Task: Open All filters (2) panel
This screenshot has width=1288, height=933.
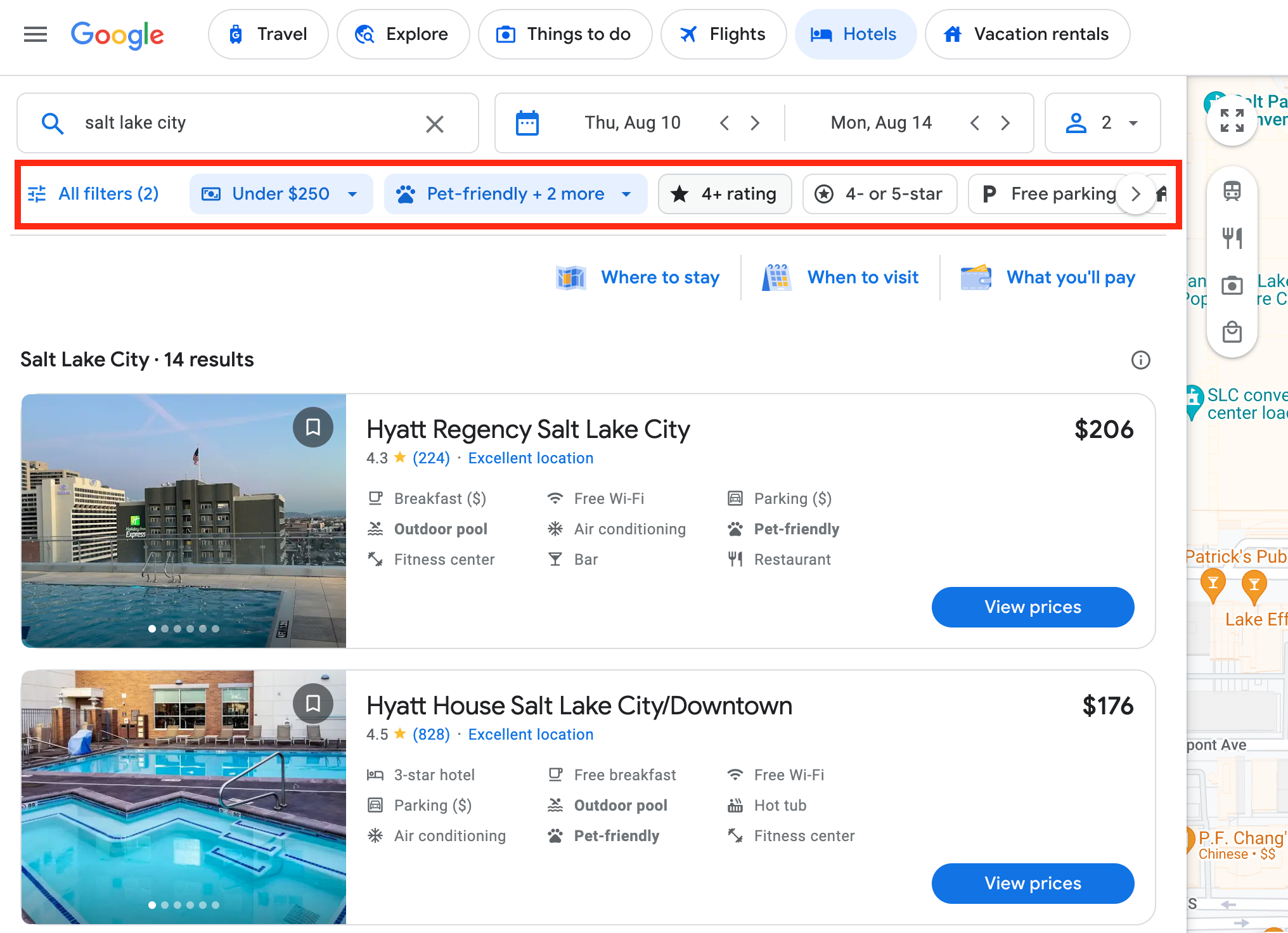Action: [x=93, y=193]
